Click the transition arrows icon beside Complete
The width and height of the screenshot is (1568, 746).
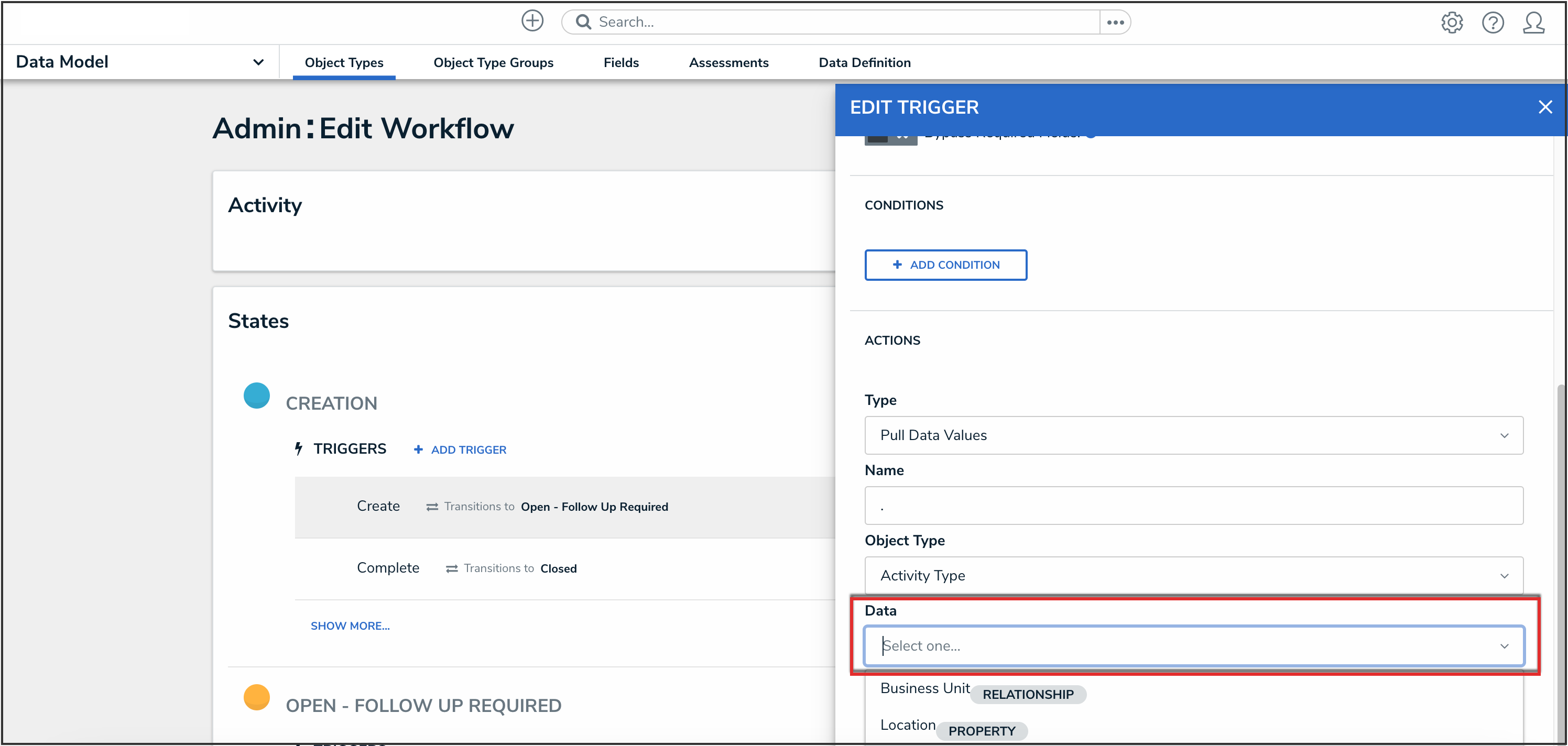point(452,568)
